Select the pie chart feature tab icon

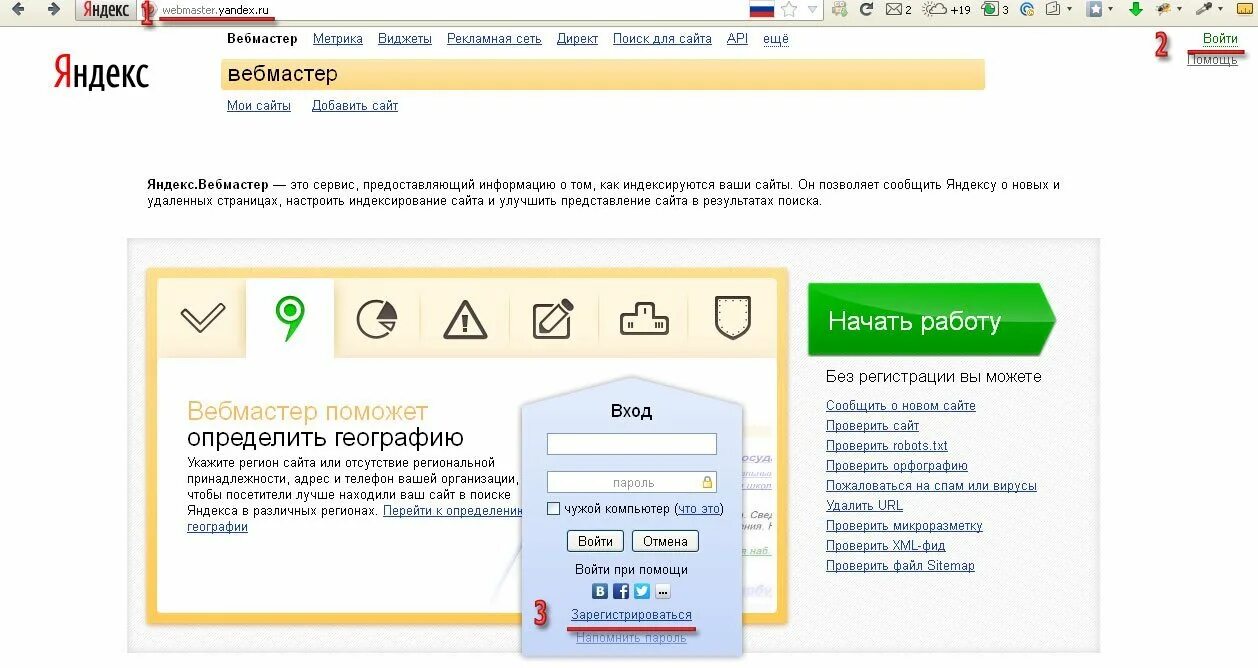pyautogui.click(x=377, y=320)
